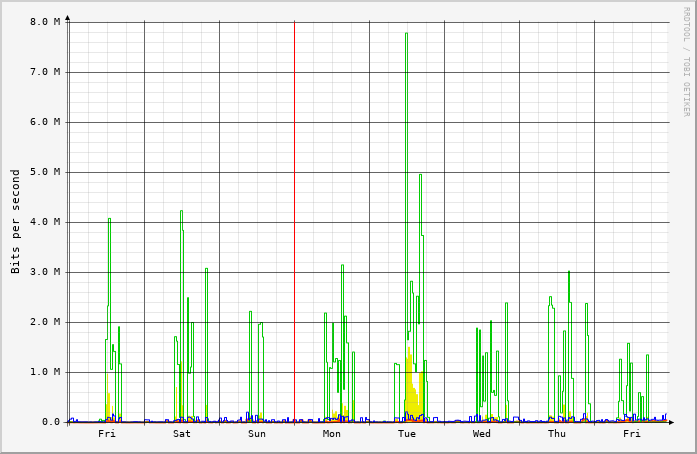The image size is (697, 454).
Task: Click the 5.0 M axis label
Action: pyautogui.click(x=45, y=172)
